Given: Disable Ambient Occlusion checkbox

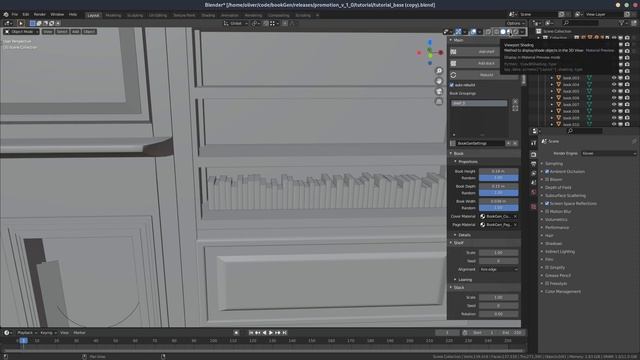Looking at the screenshot, I should (x=547, y=171).
